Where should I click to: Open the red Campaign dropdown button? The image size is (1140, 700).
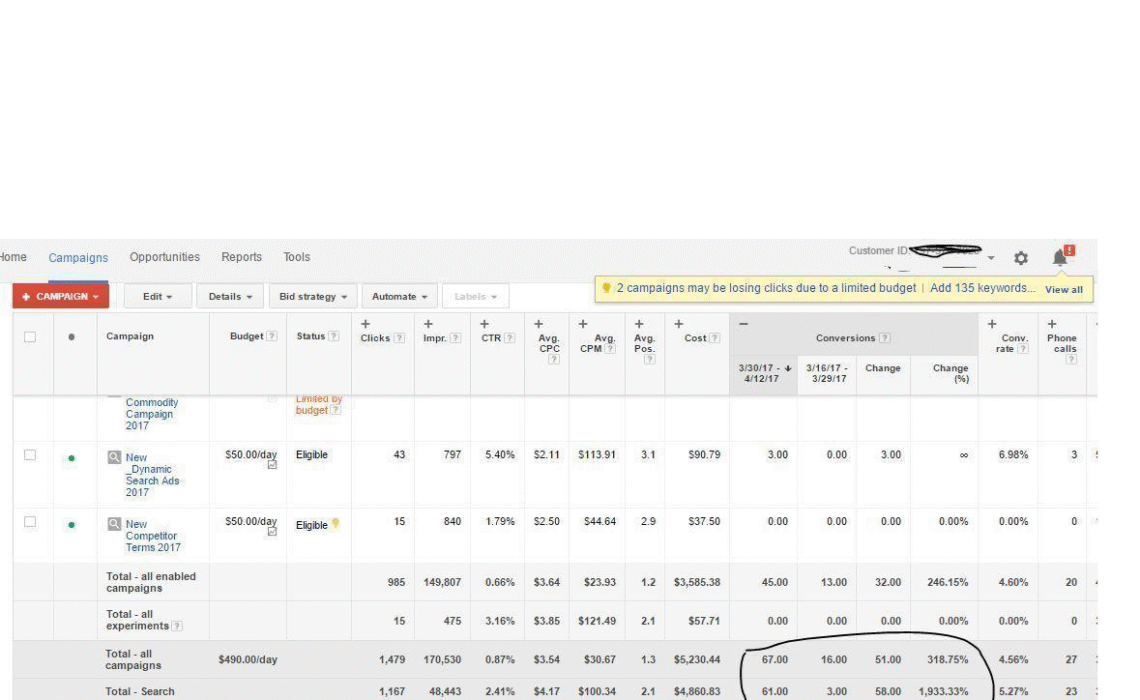tap(60, 297)
